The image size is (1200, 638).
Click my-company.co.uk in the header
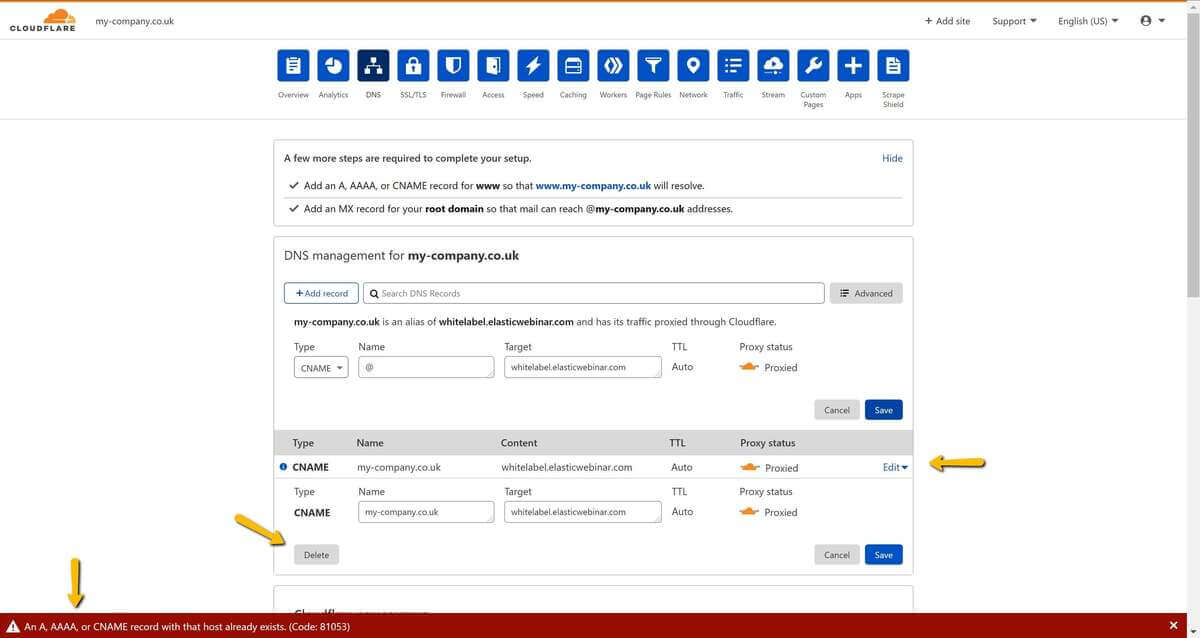pyautogui.click(x=134, y=21)
